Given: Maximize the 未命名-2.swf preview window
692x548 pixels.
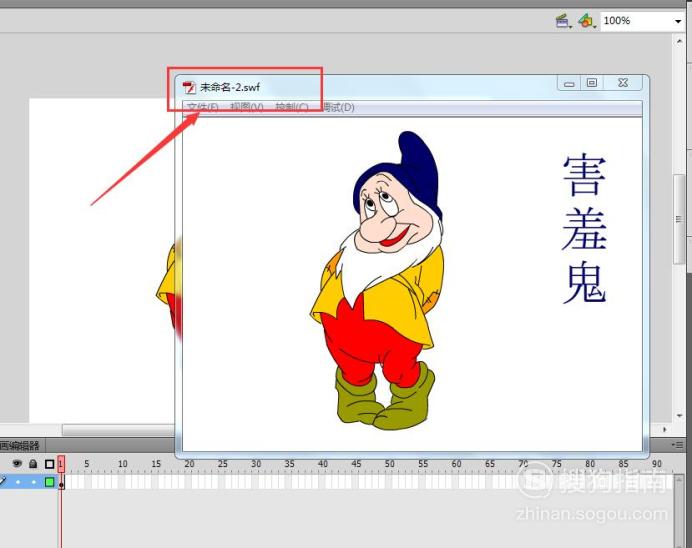Looking at the screenshot, I should tap(592, 83).
